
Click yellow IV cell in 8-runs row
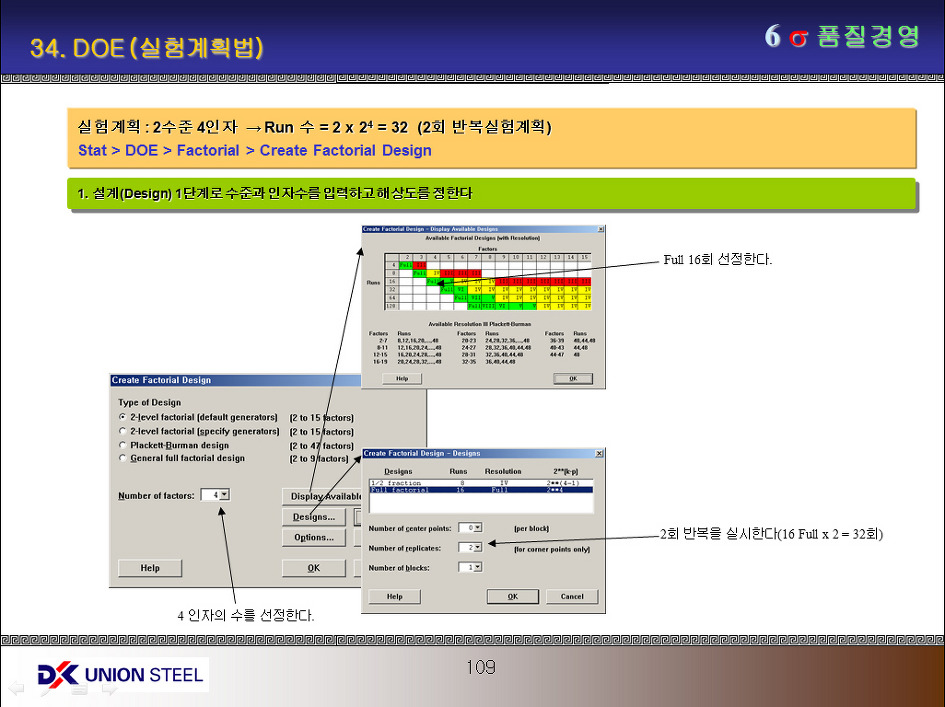(433, 274)
